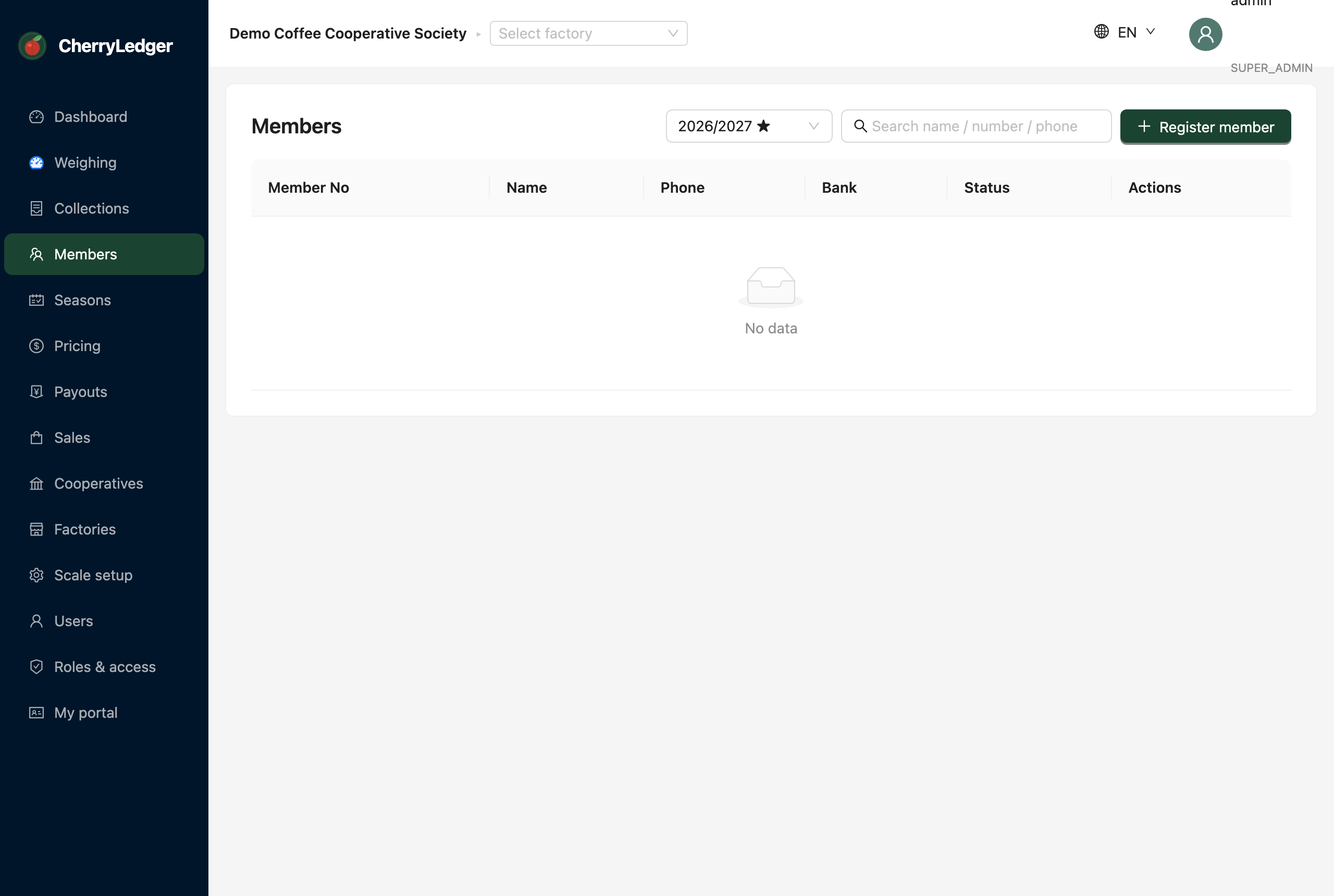Expand the Select factory chevron arrow

(x=673, y=33)
